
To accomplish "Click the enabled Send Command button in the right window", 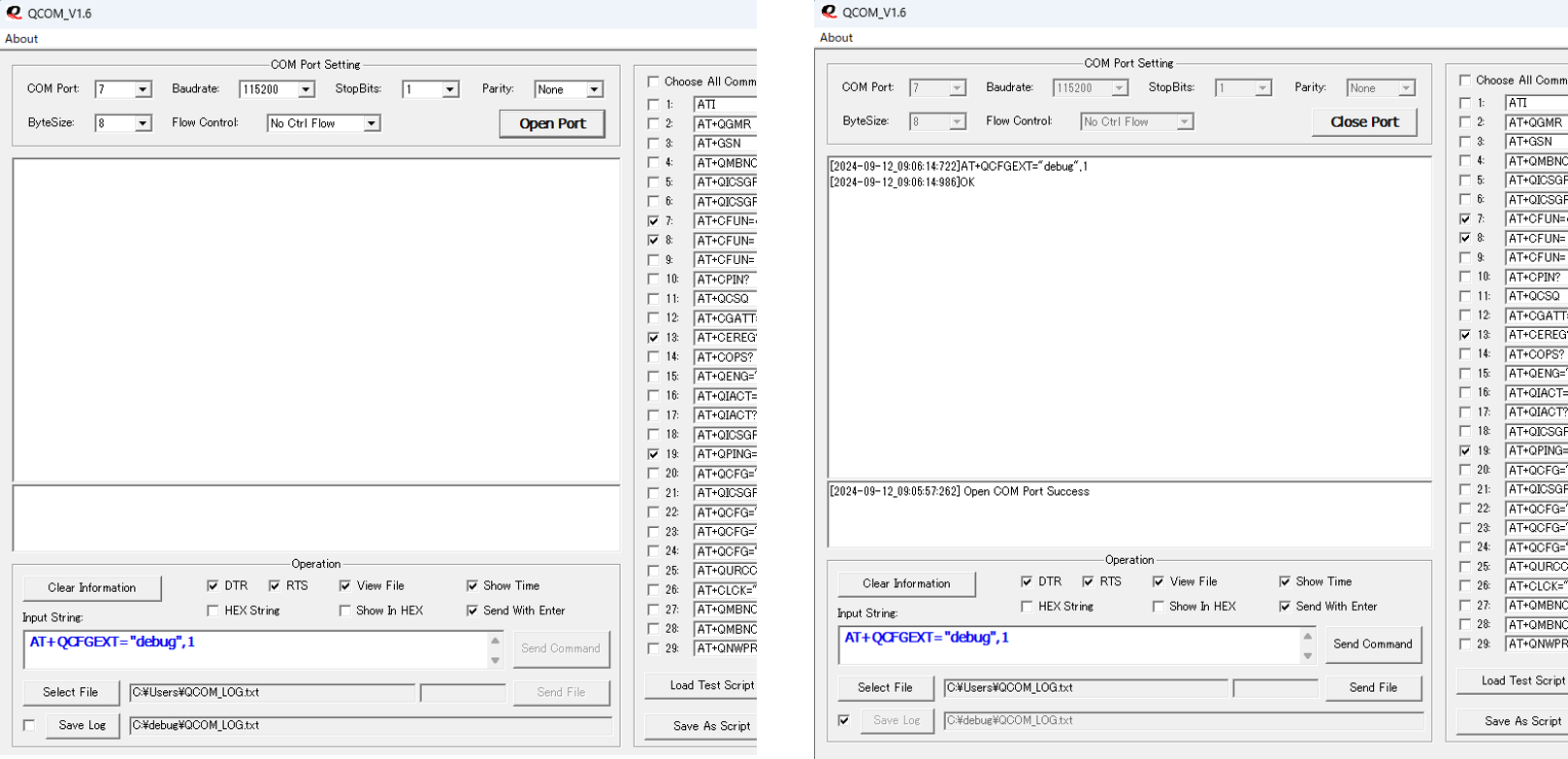I will click(1372, 643).
